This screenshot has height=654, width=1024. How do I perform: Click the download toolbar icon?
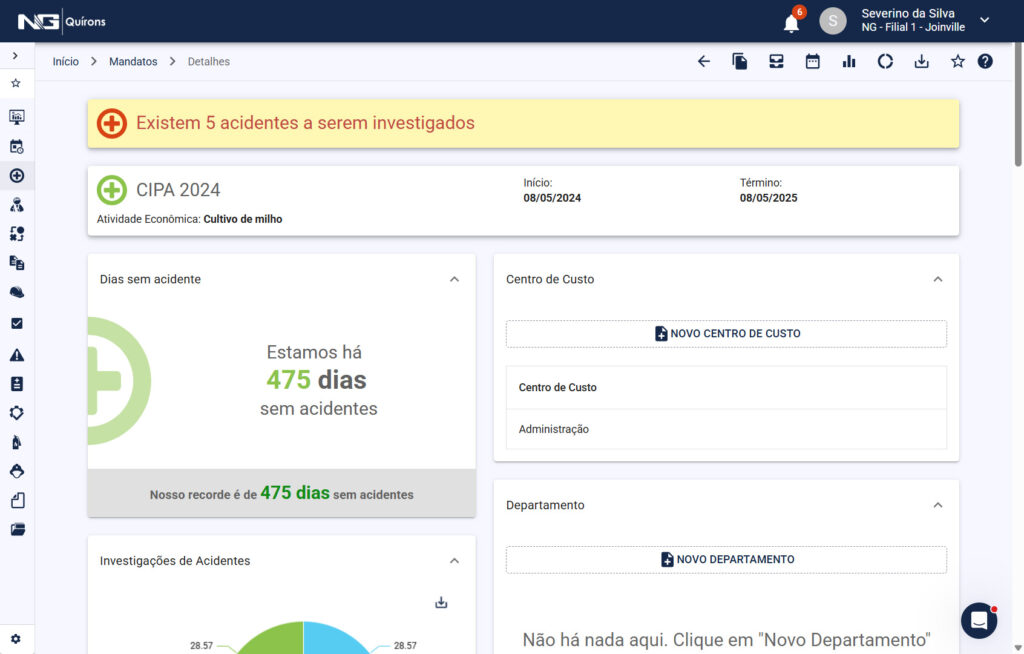(x=921, y=61)
